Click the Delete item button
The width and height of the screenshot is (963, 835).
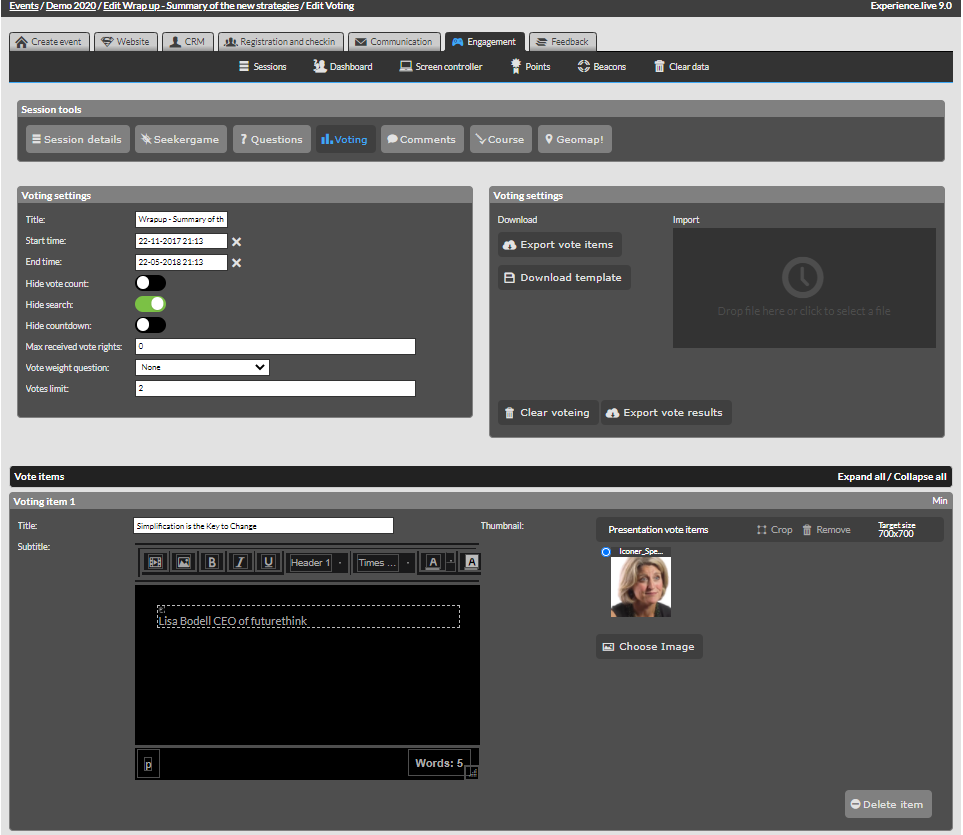pos(888,804)
